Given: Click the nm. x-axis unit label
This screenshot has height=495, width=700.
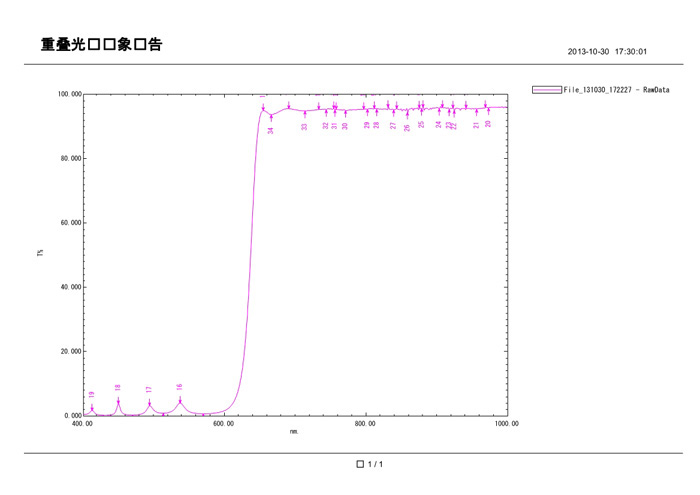Looking at the screenshot, I should (x=294, y=432).
